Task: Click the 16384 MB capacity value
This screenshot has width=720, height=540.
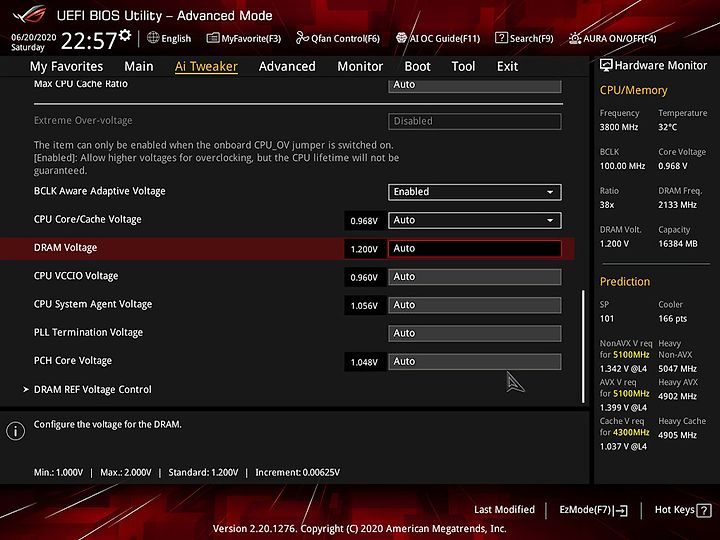Action: point(678,244)
